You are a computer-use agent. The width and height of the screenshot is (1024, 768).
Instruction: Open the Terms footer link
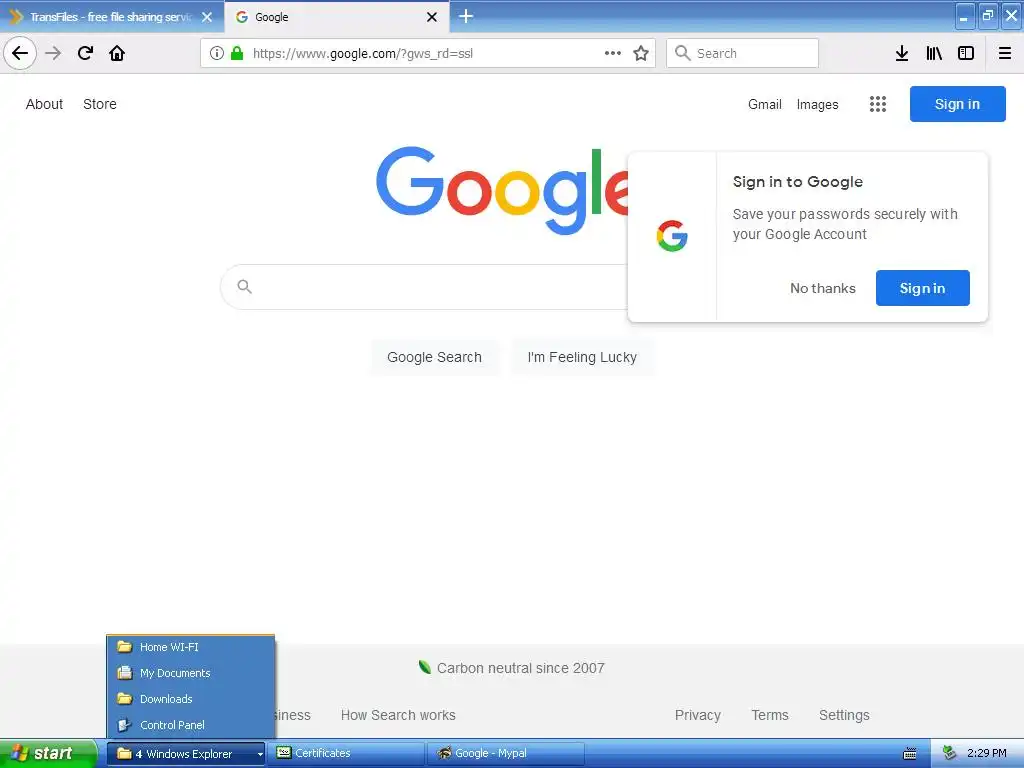770,715
